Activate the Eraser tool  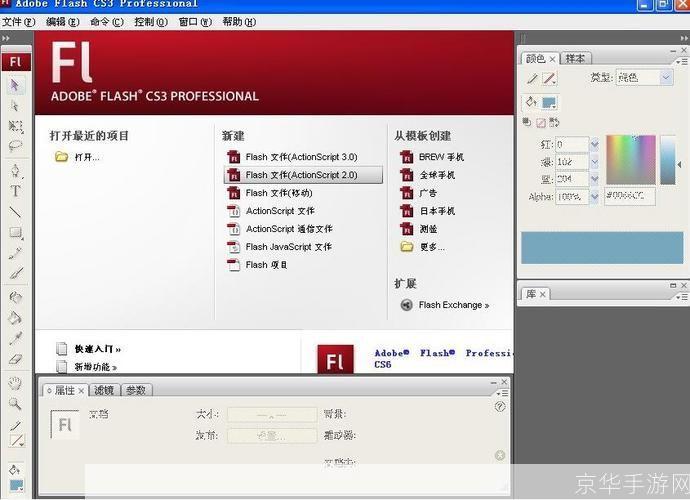pyautogui.click(x=15, y=359)
